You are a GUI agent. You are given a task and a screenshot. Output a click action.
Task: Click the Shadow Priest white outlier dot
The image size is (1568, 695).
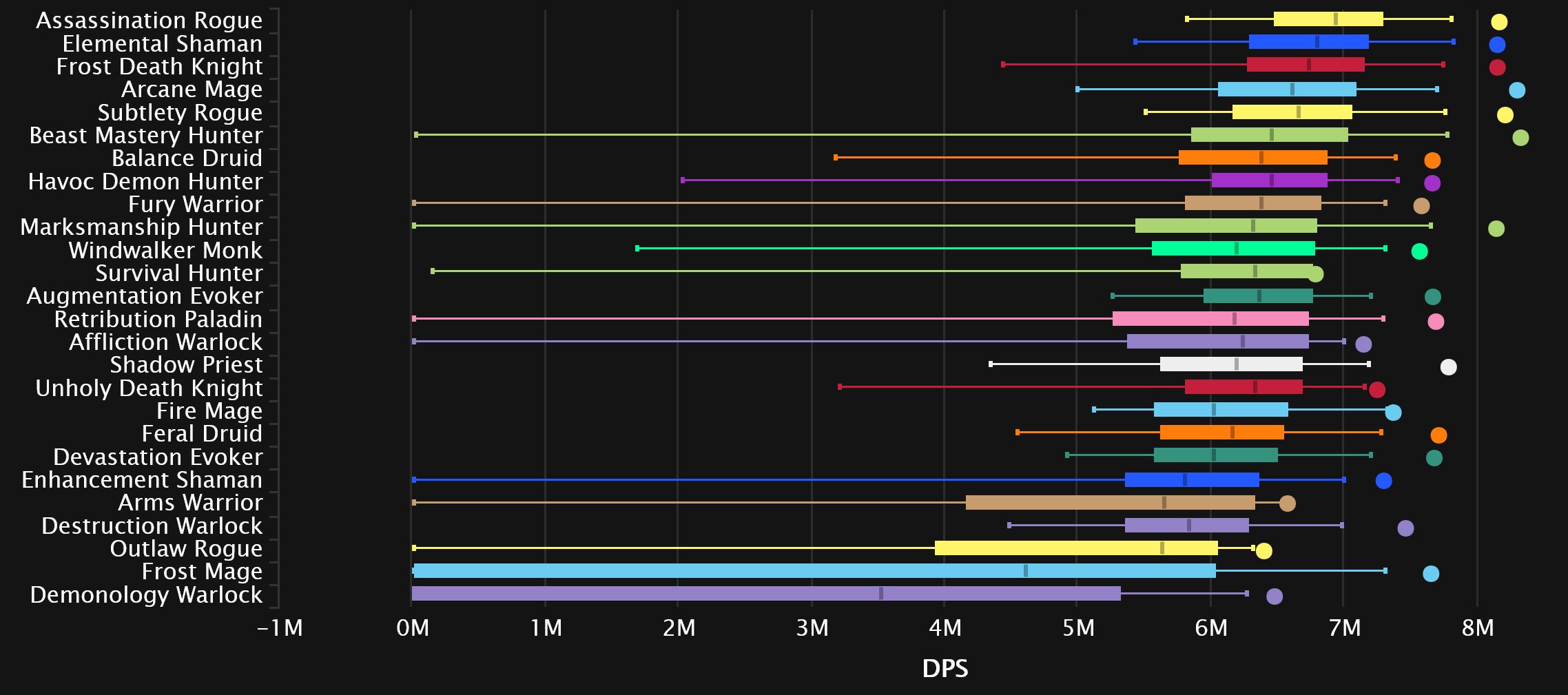coord(1448,367)
